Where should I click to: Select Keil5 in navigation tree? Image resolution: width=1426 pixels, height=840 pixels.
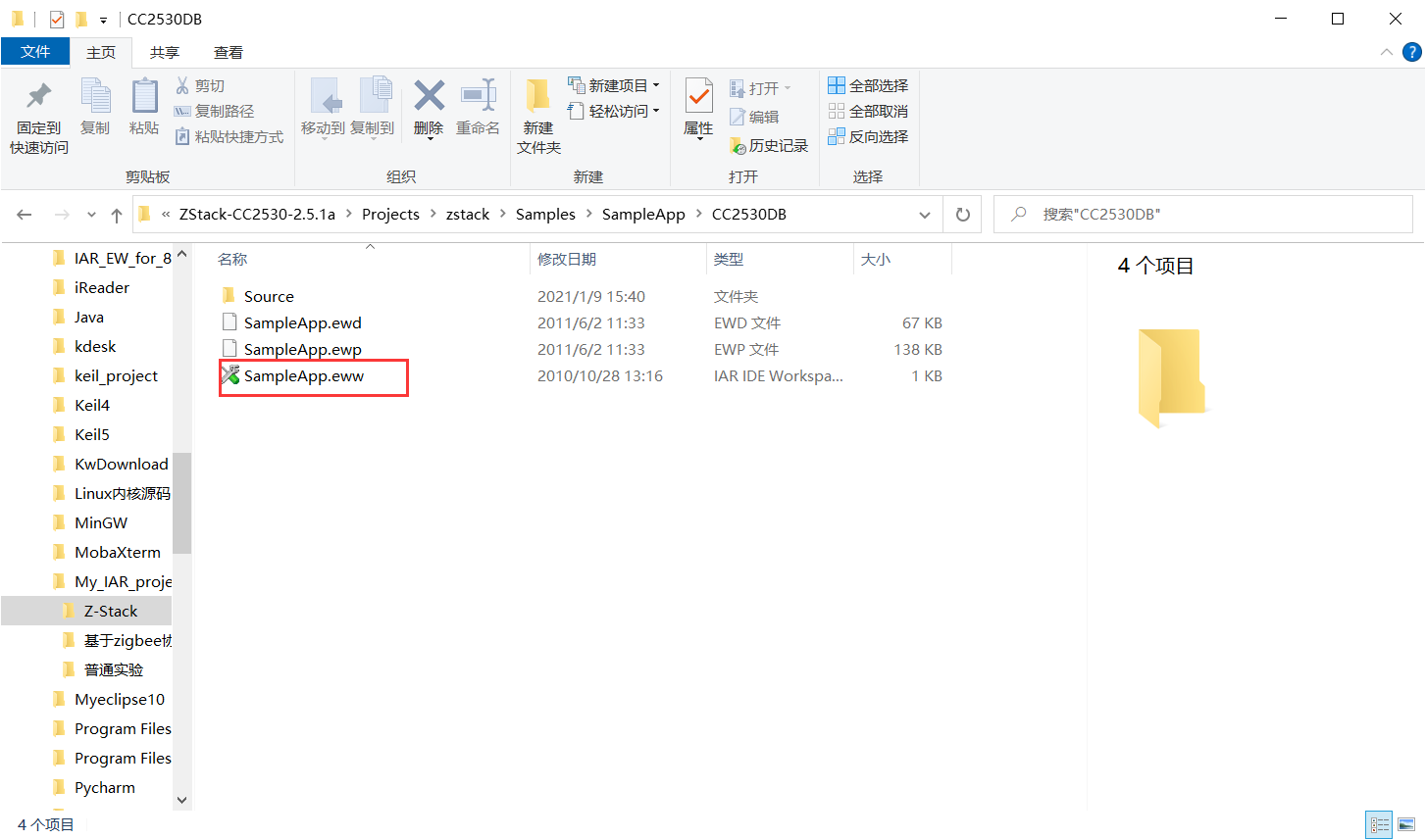click(92, 434)
